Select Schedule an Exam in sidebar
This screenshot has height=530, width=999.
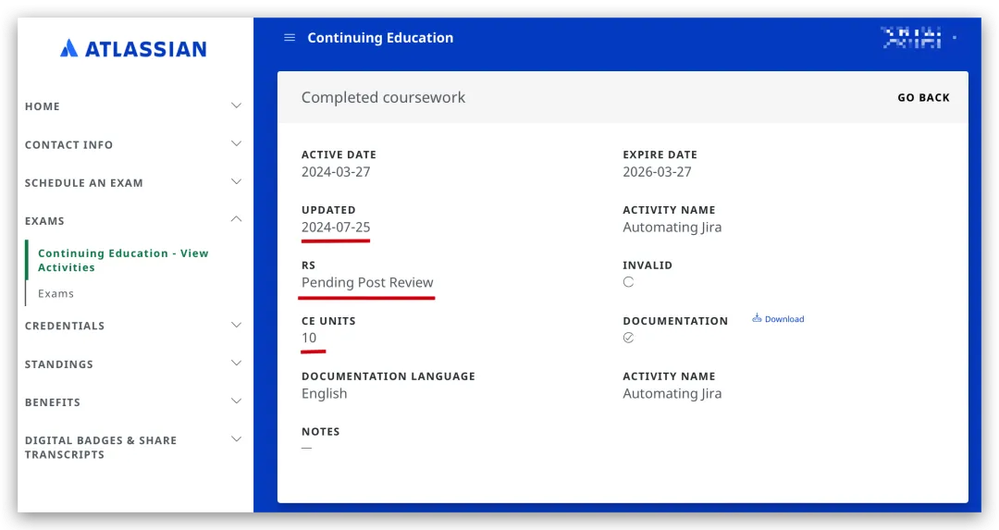83,183
